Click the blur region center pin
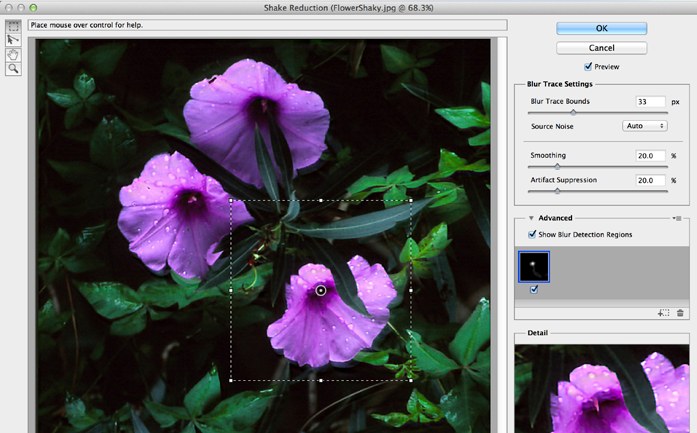 [320, 291]
